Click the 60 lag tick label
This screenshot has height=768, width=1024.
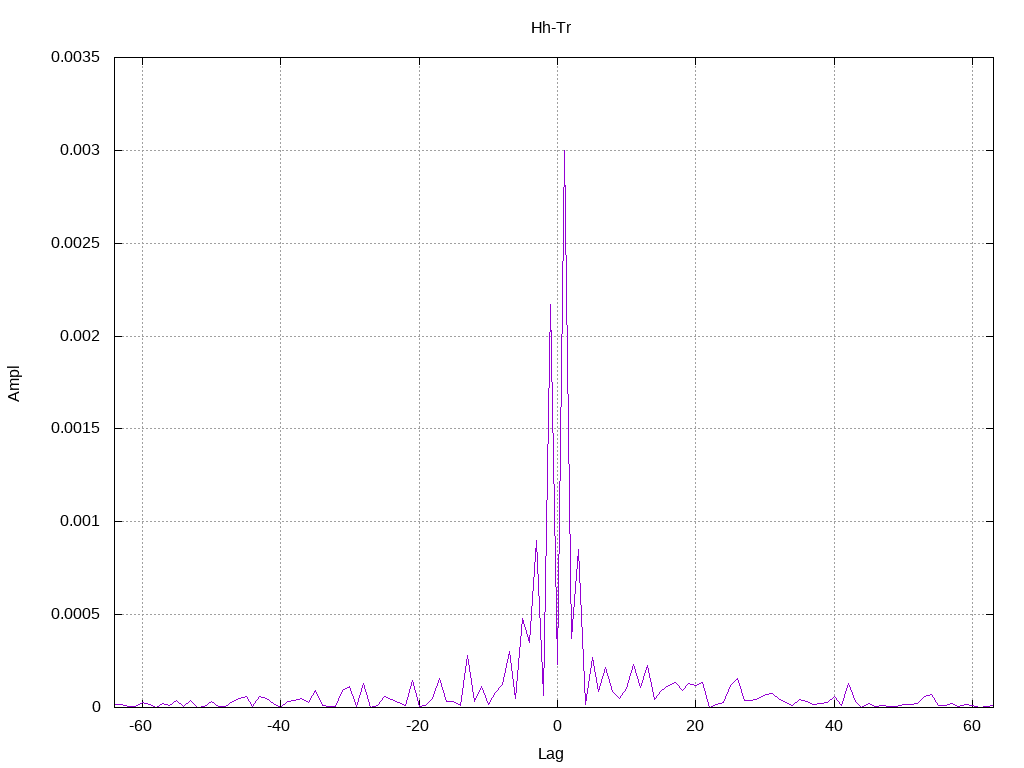click(972, 726)
